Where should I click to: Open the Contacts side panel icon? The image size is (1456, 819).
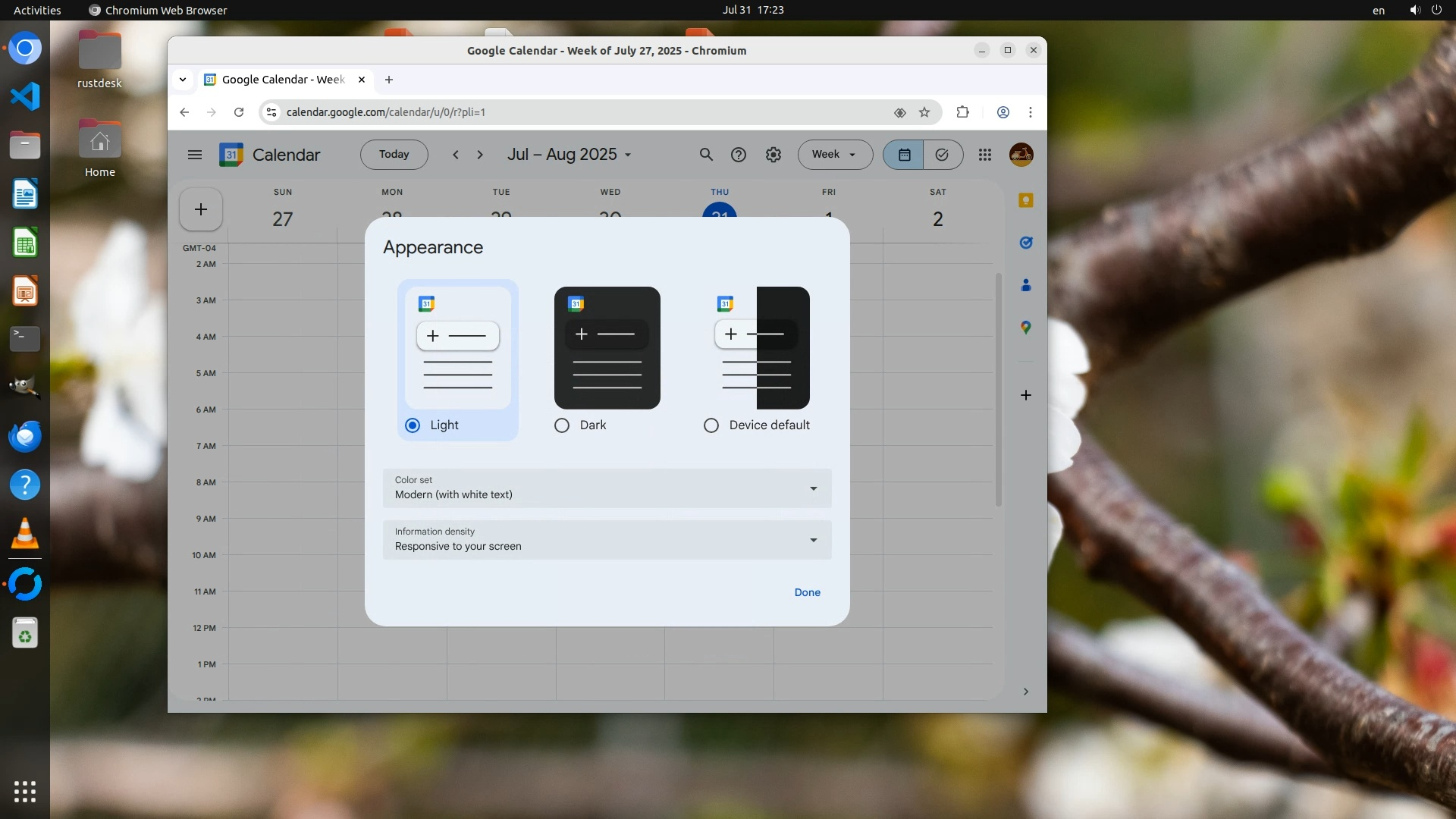[1025, 285]
